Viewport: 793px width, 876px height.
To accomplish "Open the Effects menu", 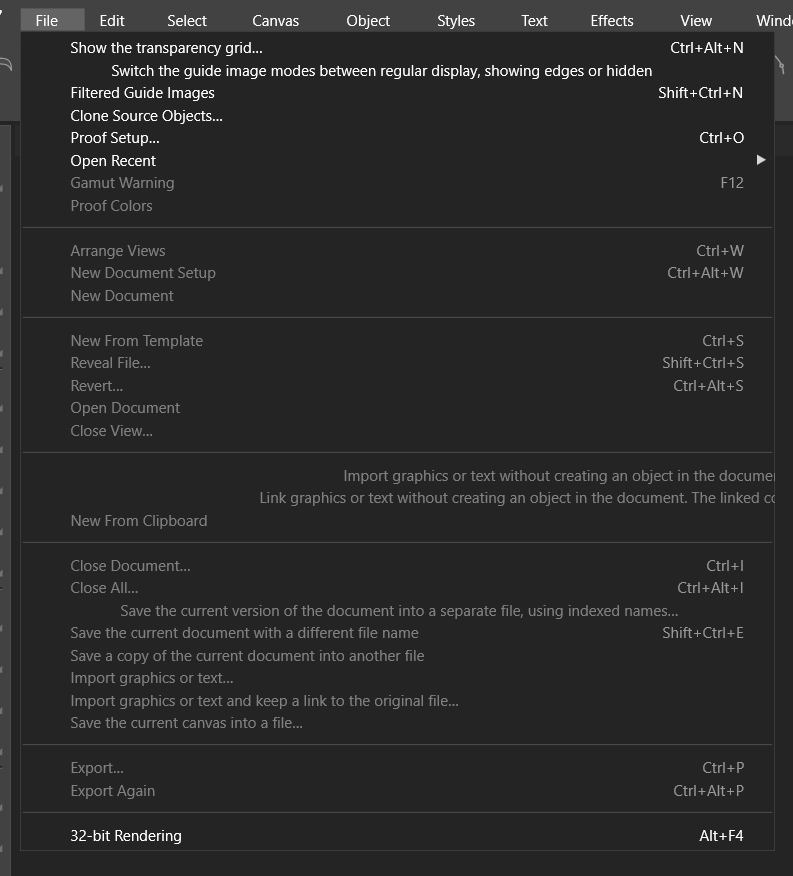I will 612,20.
